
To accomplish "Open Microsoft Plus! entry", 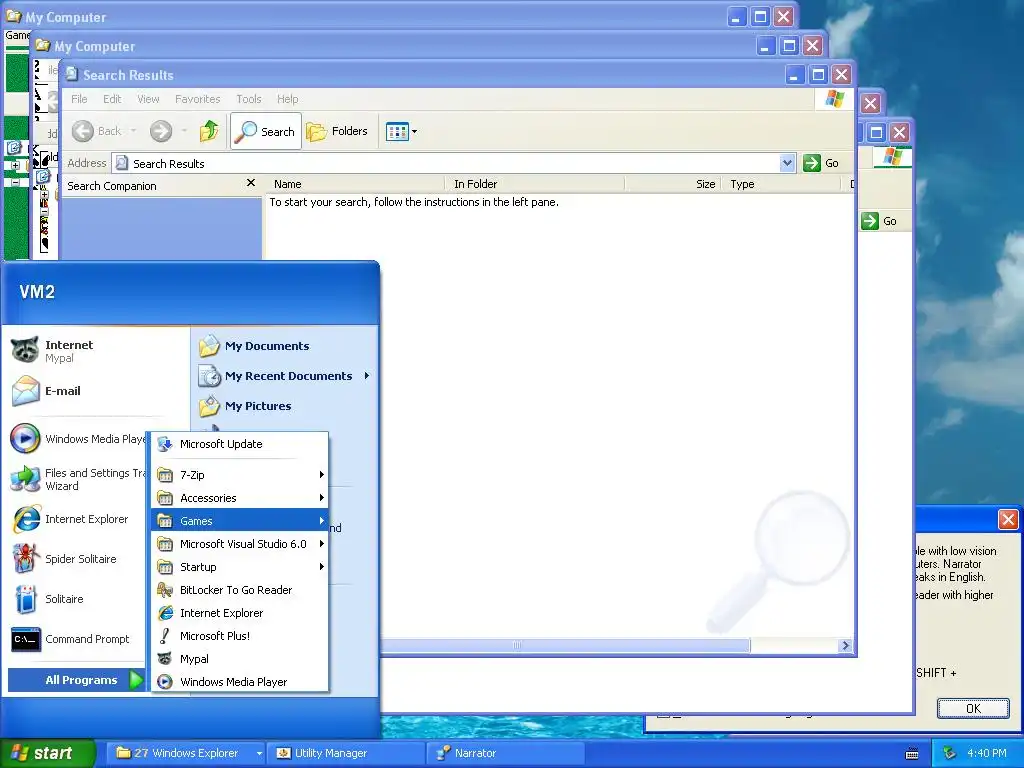I will coord(240,635).
